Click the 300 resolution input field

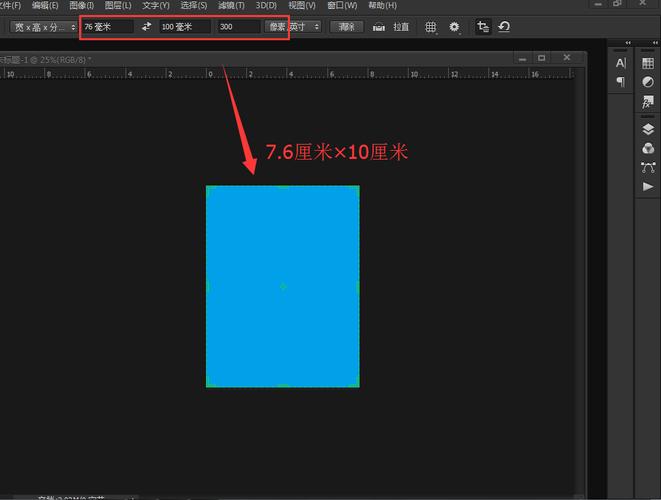click(x=237, y=27)
